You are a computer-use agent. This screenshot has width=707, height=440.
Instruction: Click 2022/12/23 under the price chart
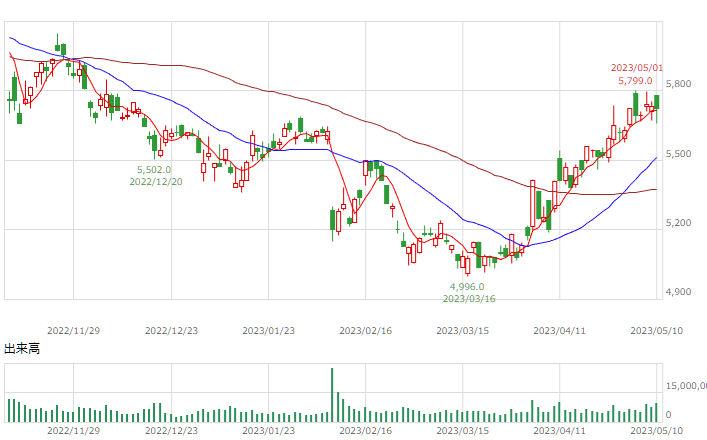point(171,331)
